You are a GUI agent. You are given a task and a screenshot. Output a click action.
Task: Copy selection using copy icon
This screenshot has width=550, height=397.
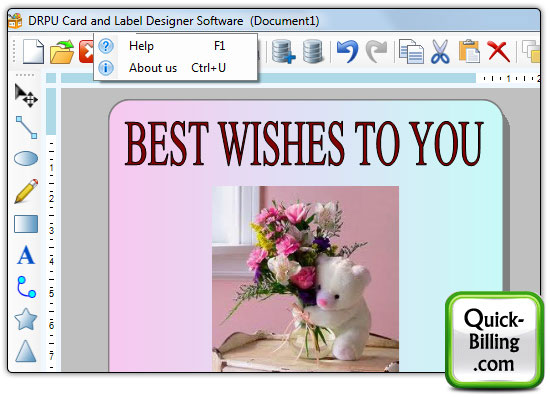point(411,52)
